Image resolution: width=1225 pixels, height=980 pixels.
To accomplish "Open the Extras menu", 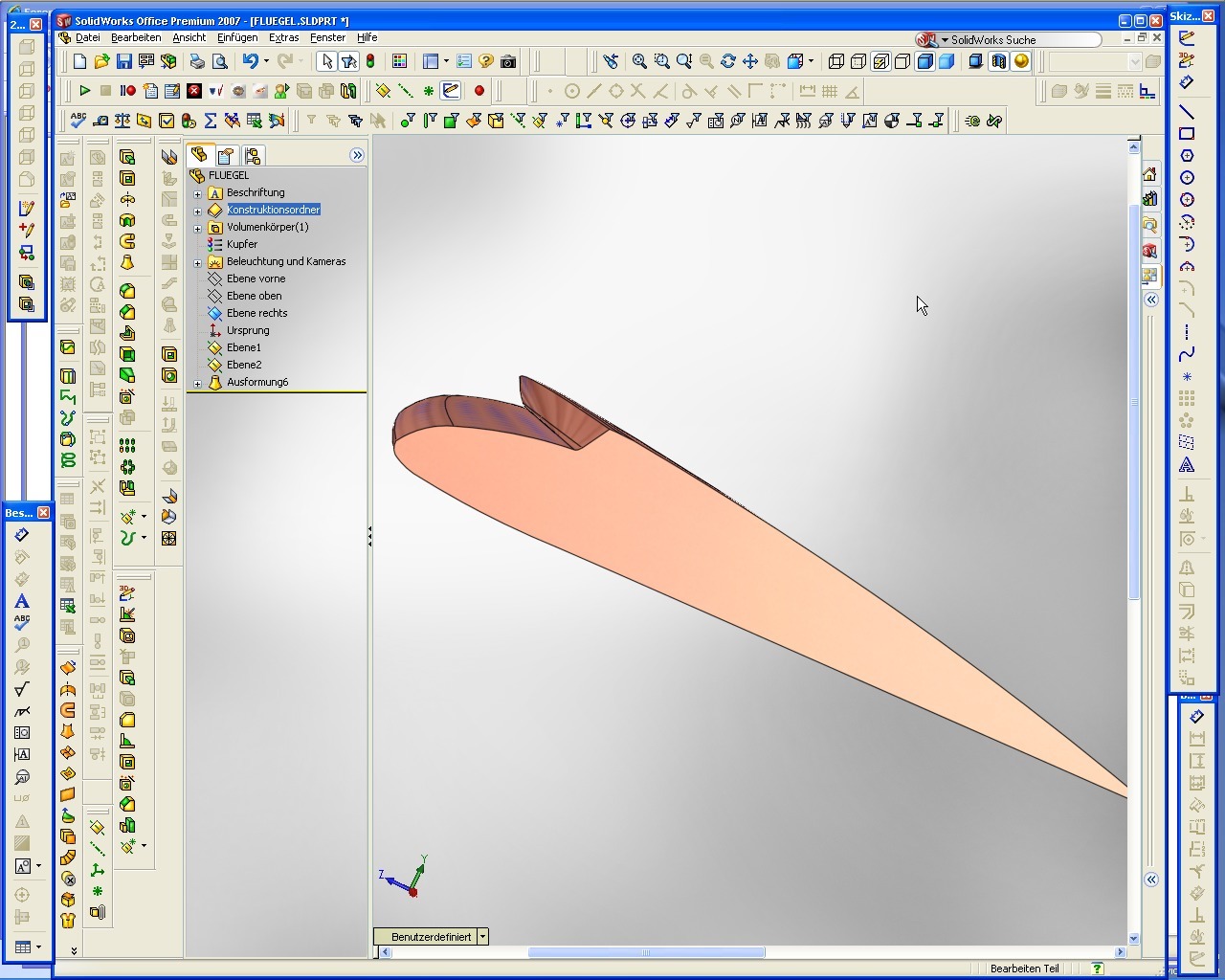I will click(x=284, y=38).
